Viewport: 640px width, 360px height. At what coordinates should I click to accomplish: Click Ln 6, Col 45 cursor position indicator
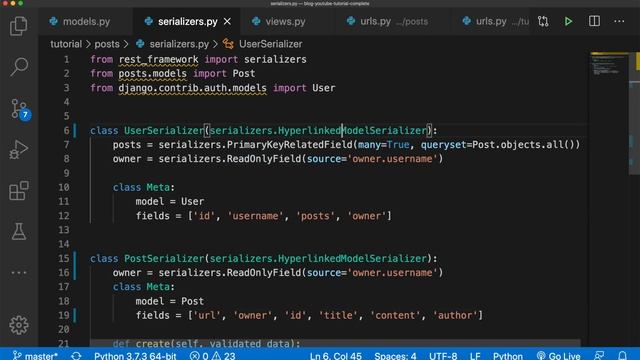(336, 356)
